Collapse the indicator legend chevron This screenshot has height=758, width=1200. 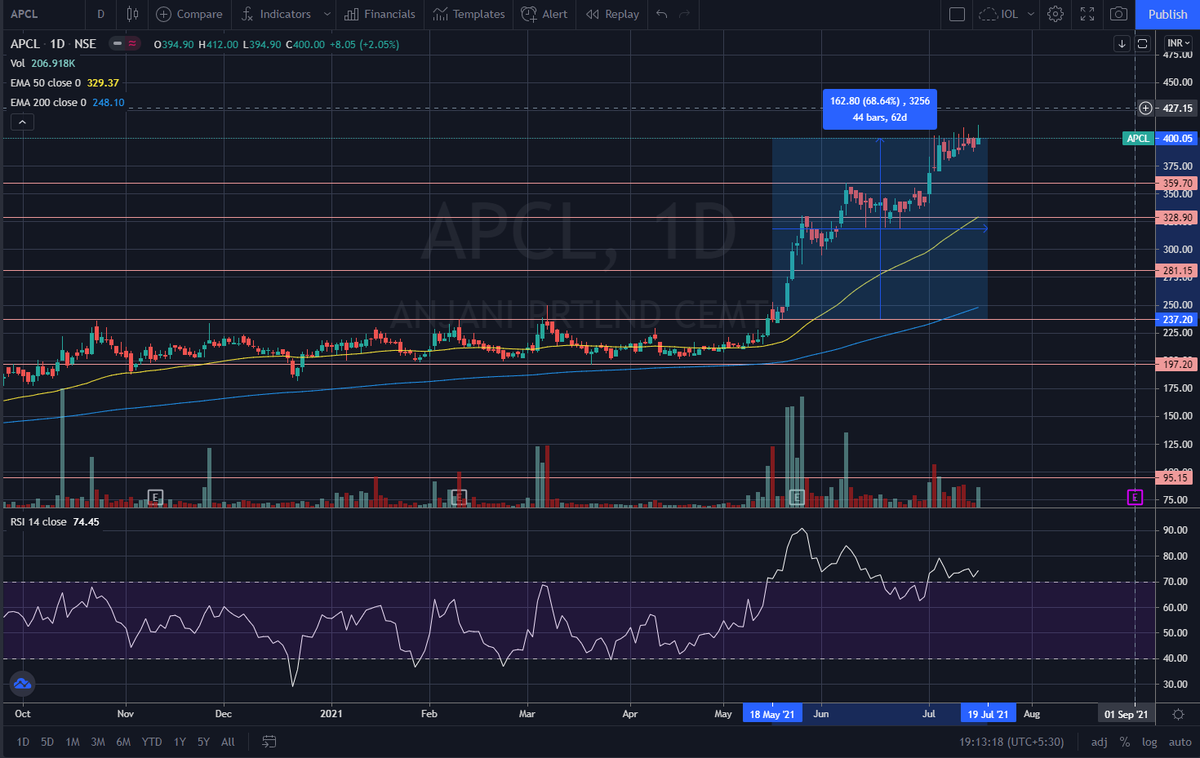click(22, 122)
